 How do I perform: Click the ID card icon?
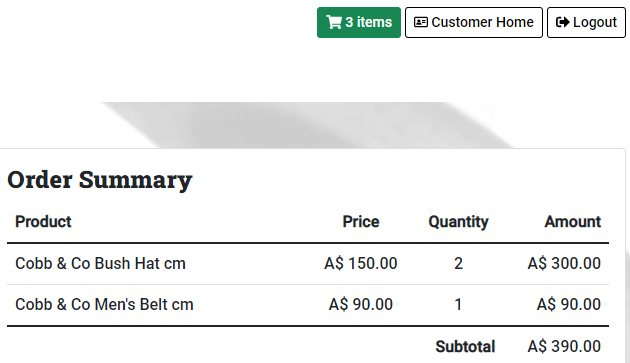click(421, 22)
